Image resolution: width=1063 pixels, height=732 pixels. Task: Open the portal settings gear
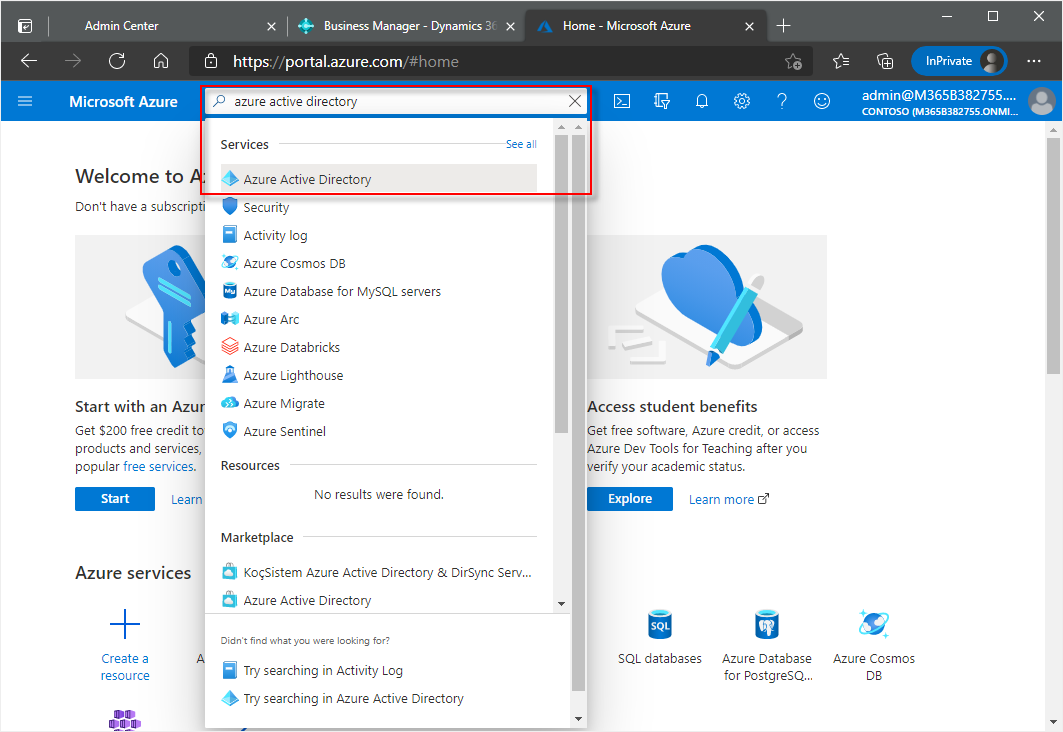[742, 101]
